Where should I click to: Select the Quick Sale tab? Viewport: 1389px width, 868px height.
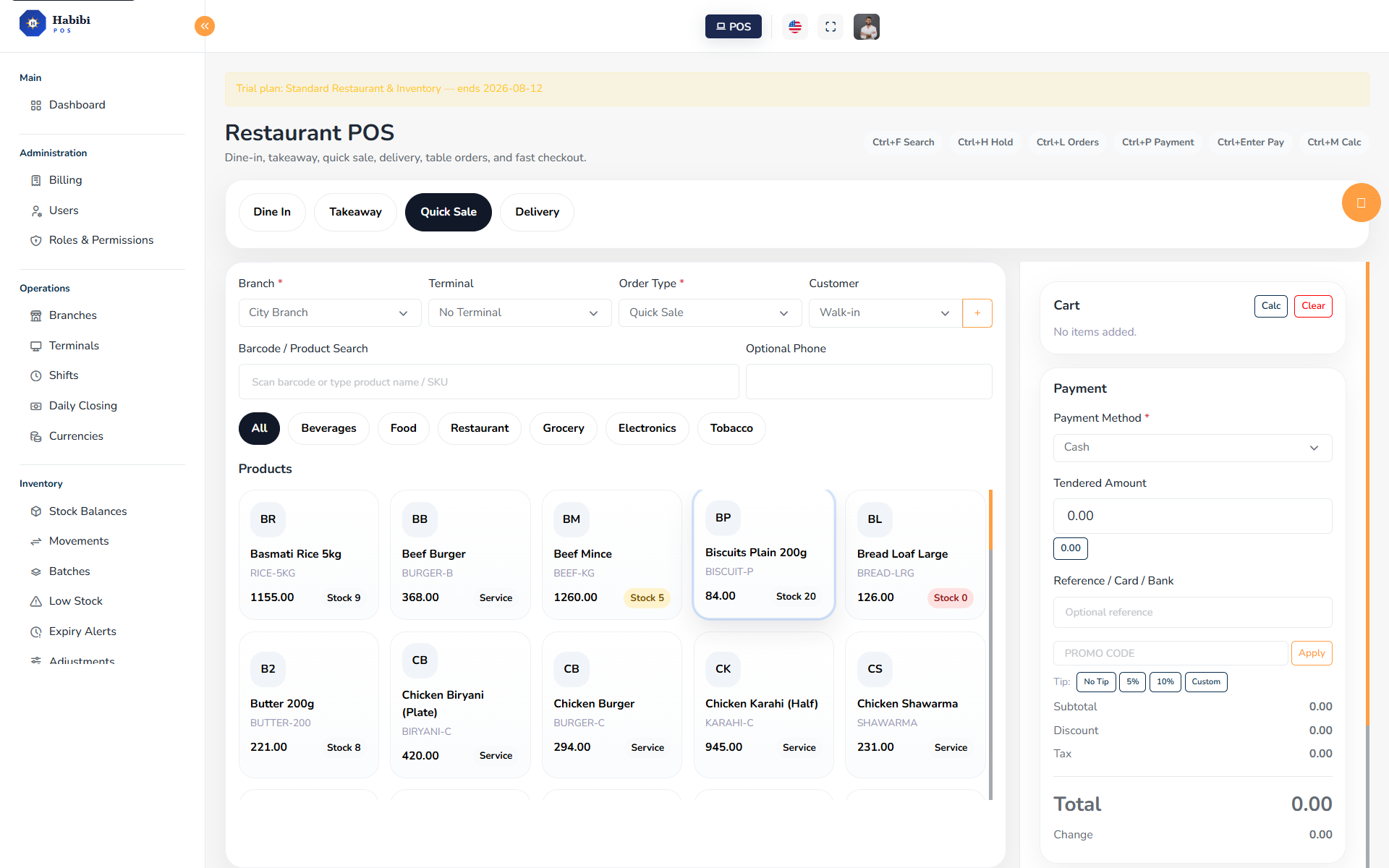(449, 212)
